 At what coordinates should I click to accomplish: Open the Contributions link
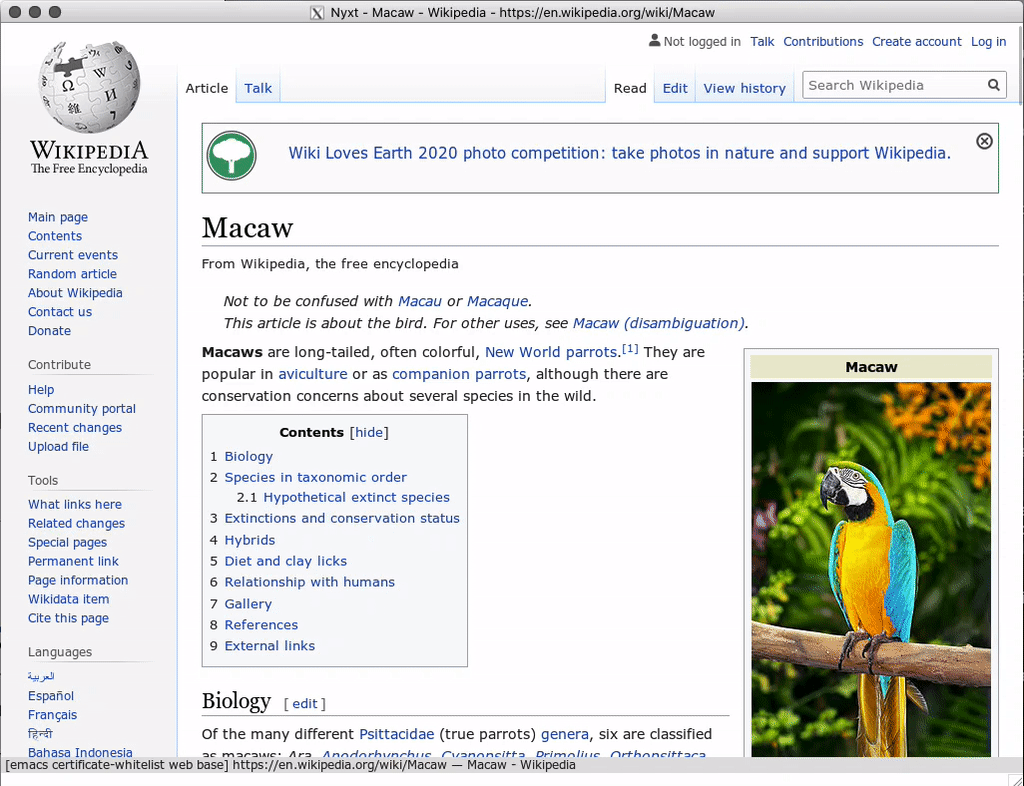tap(823, 41)
